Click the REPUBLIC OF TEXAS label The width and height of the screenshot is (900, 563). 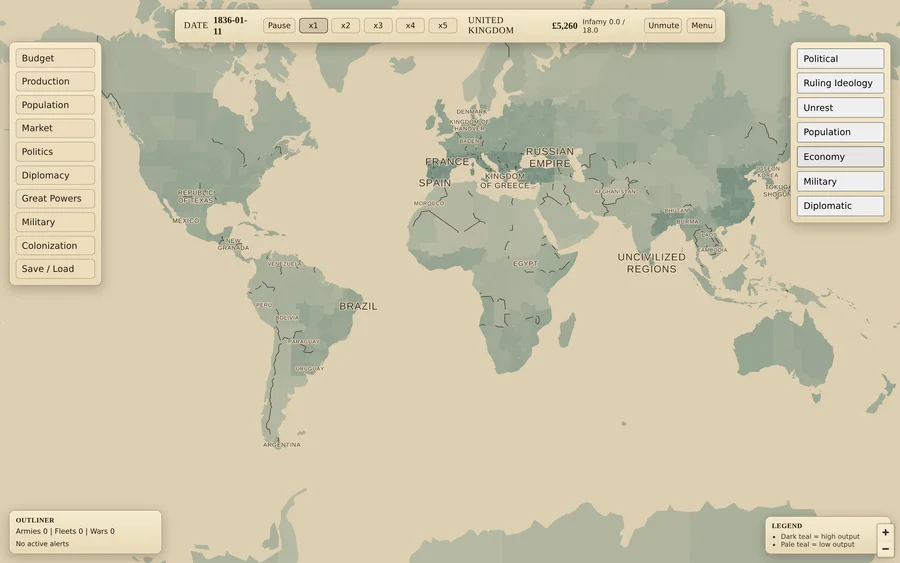196,197
